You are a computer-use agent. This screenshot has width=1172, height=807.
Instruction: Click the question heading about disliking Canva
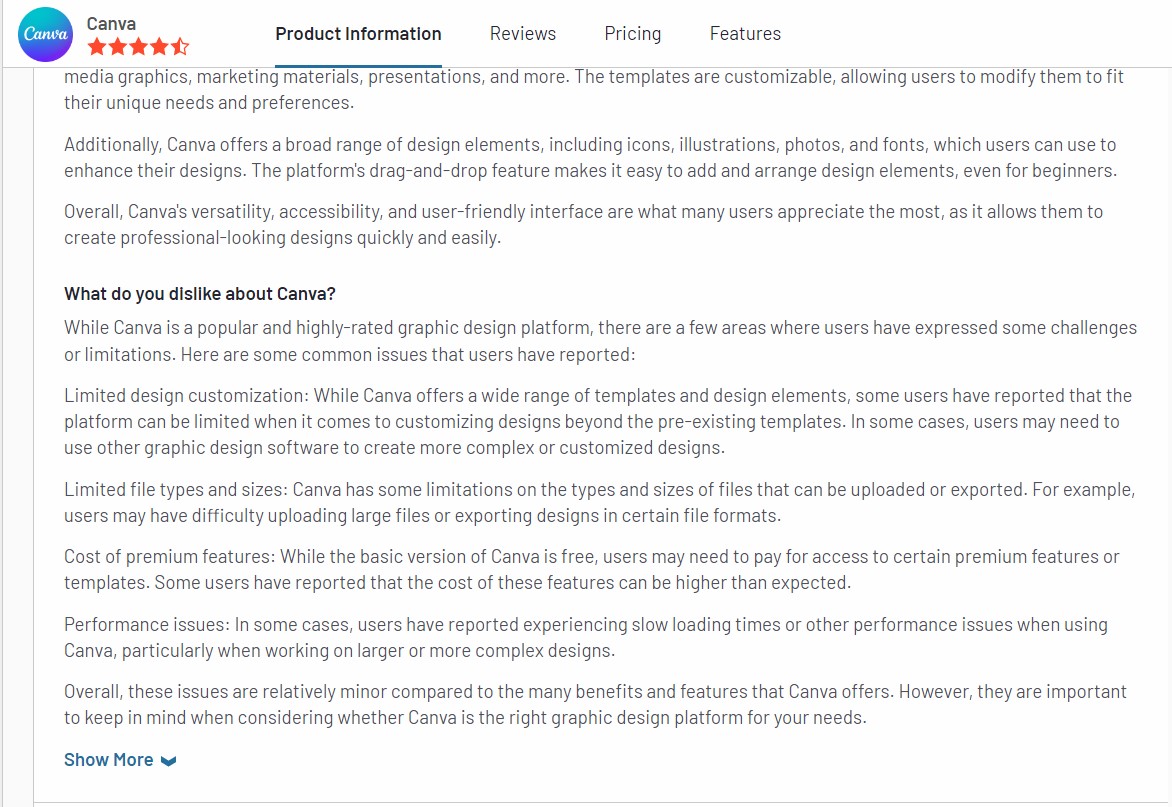pyautogui.click(x=199, y=293)
